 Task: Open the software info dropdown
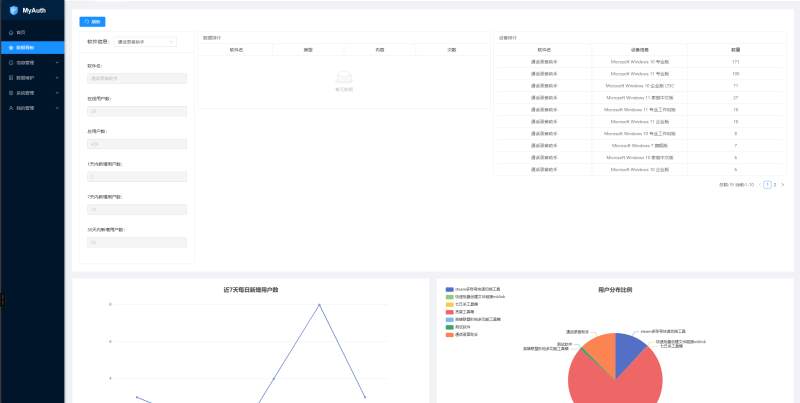click(145, 42)
